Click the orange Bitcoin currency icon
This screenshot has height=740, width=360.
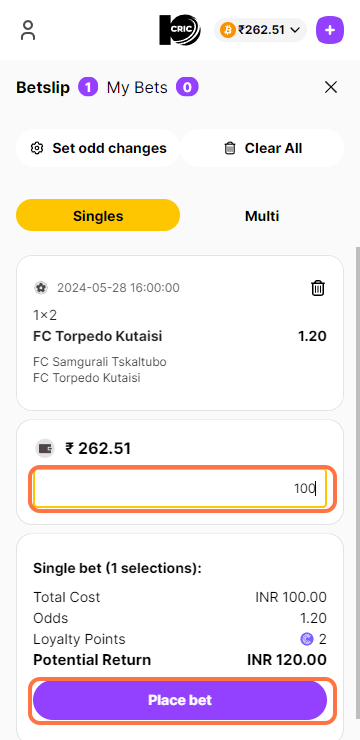tap(227, 30)
